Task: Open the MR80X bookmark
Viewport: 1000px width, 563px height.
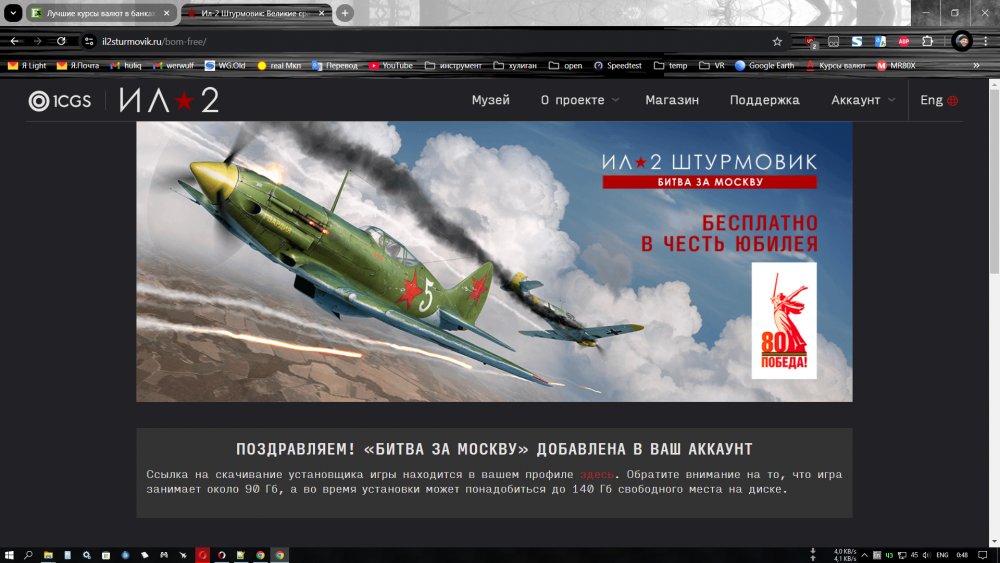Action: (x=896, y=65)
